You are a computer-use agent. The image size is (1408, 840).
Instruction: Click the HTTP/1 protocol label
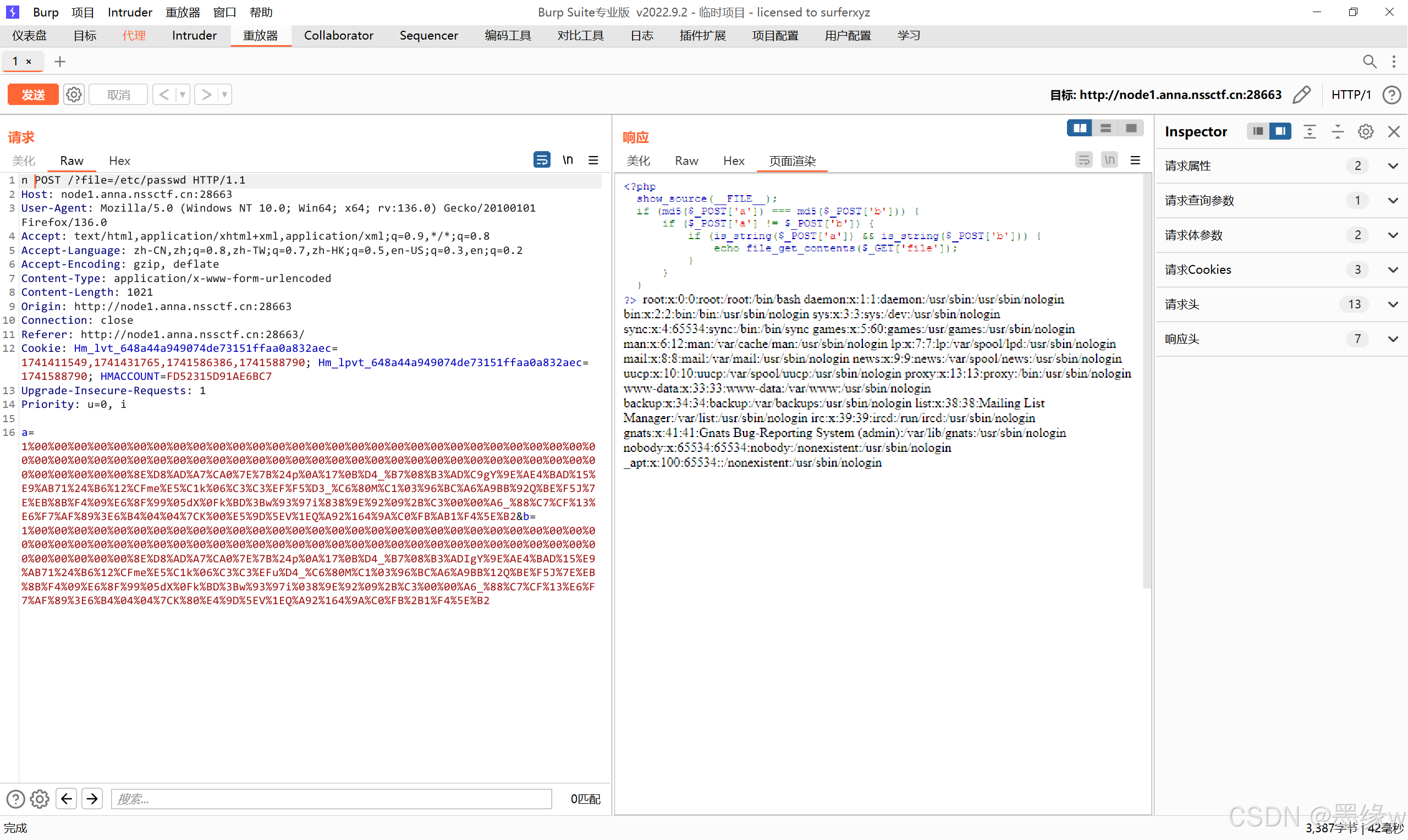pyautogui.click(x=1351, y=95)
